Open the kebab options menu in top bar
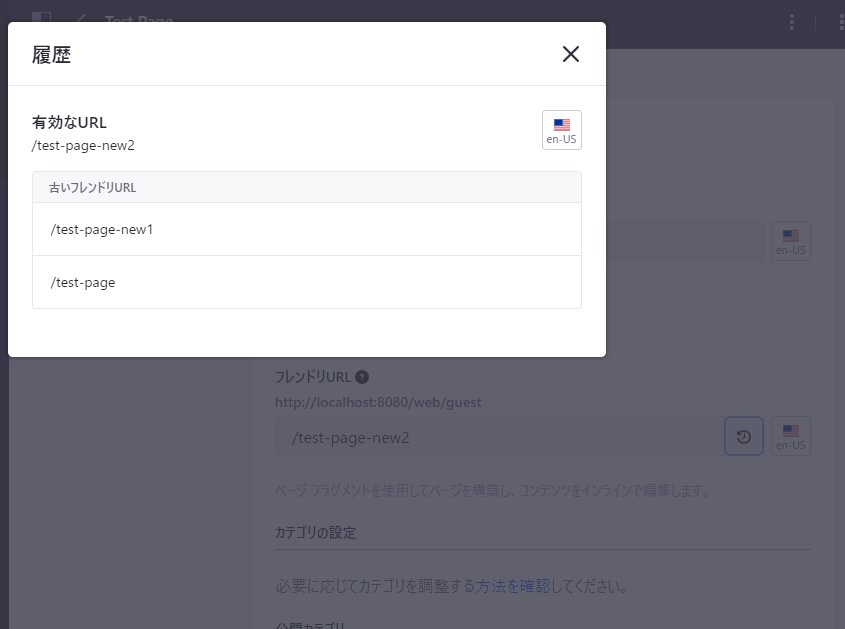The height and width of the screenshot is (629, 845). [x=792, y=21]
